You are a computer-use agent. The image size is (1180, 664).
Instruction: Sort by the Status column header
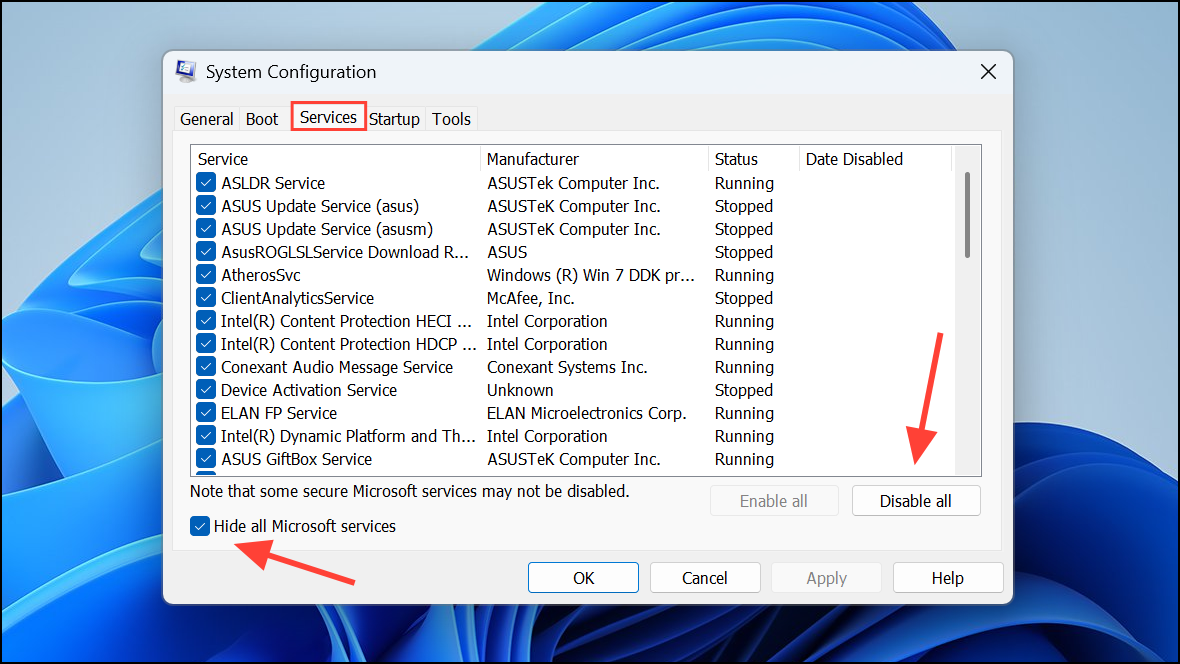(753, 159)
